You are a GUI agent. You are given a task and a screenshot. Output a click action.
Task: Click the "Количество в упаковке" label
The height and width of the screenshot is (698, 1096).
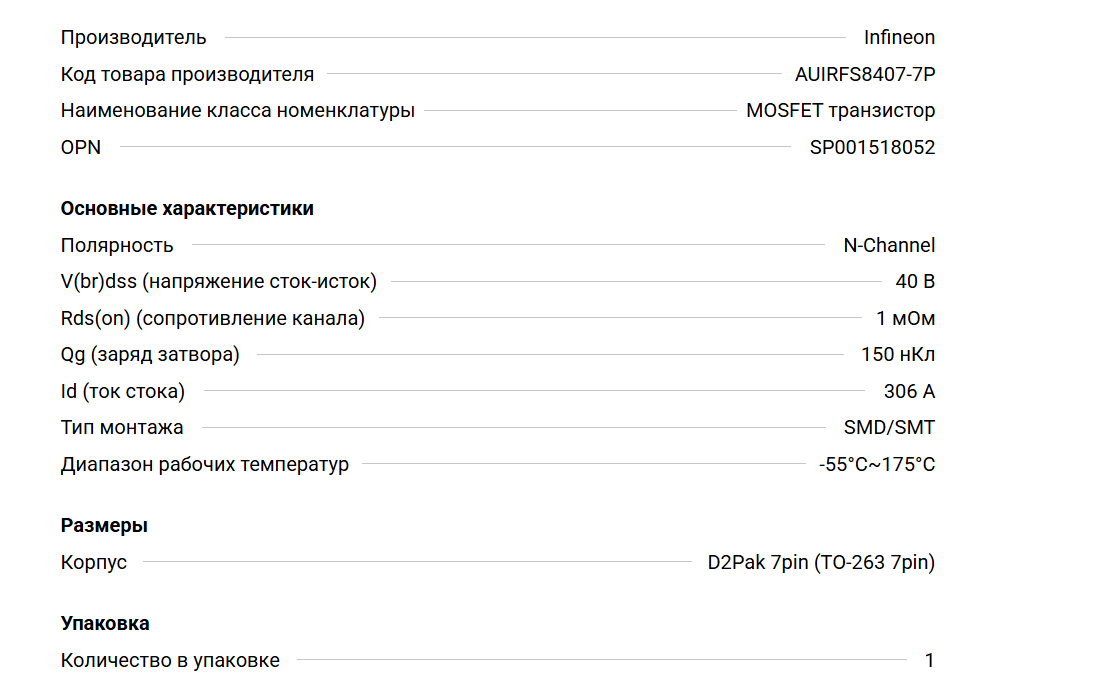point(170,661)
